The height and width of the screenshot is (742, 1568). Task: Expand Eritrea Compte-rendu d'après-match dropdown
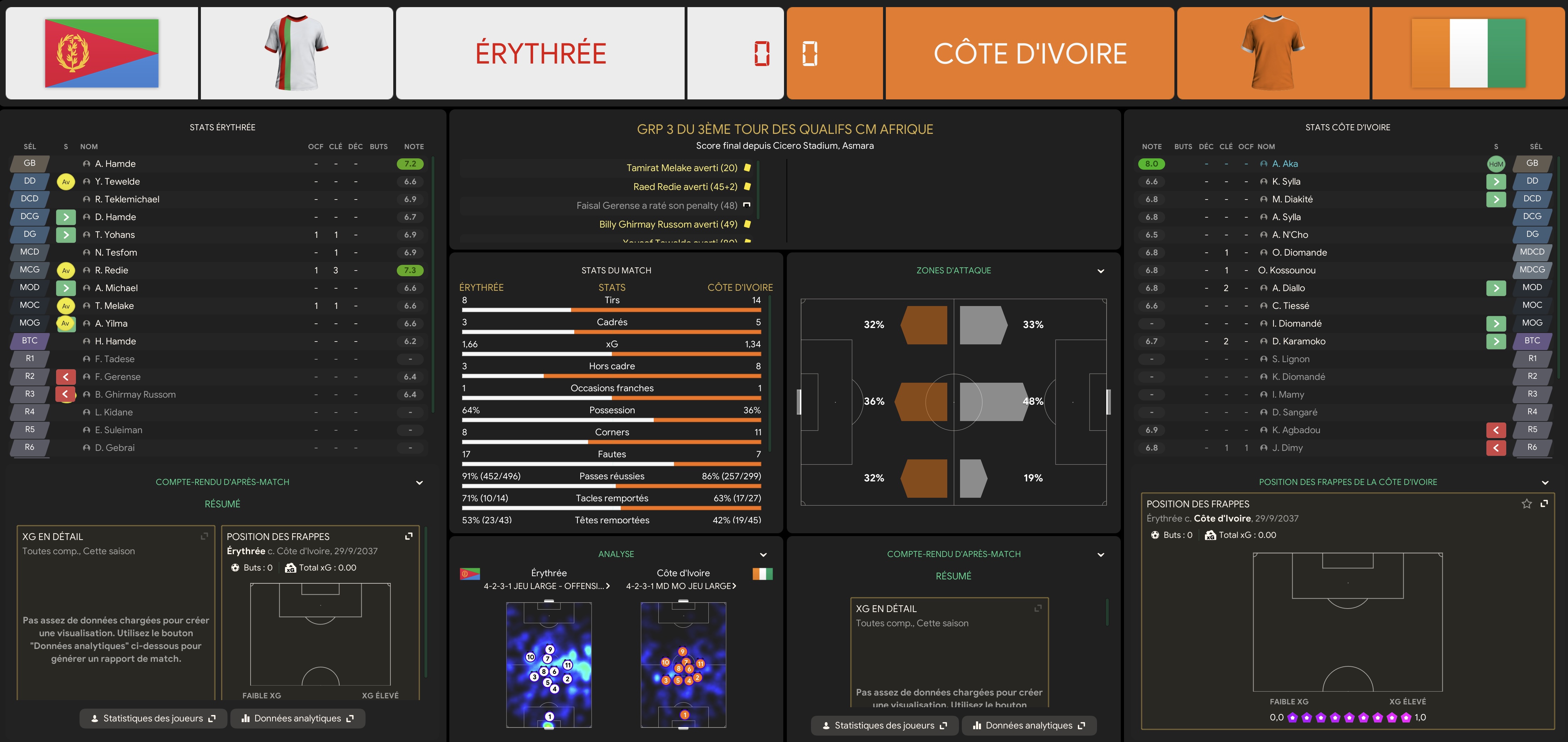420,483
